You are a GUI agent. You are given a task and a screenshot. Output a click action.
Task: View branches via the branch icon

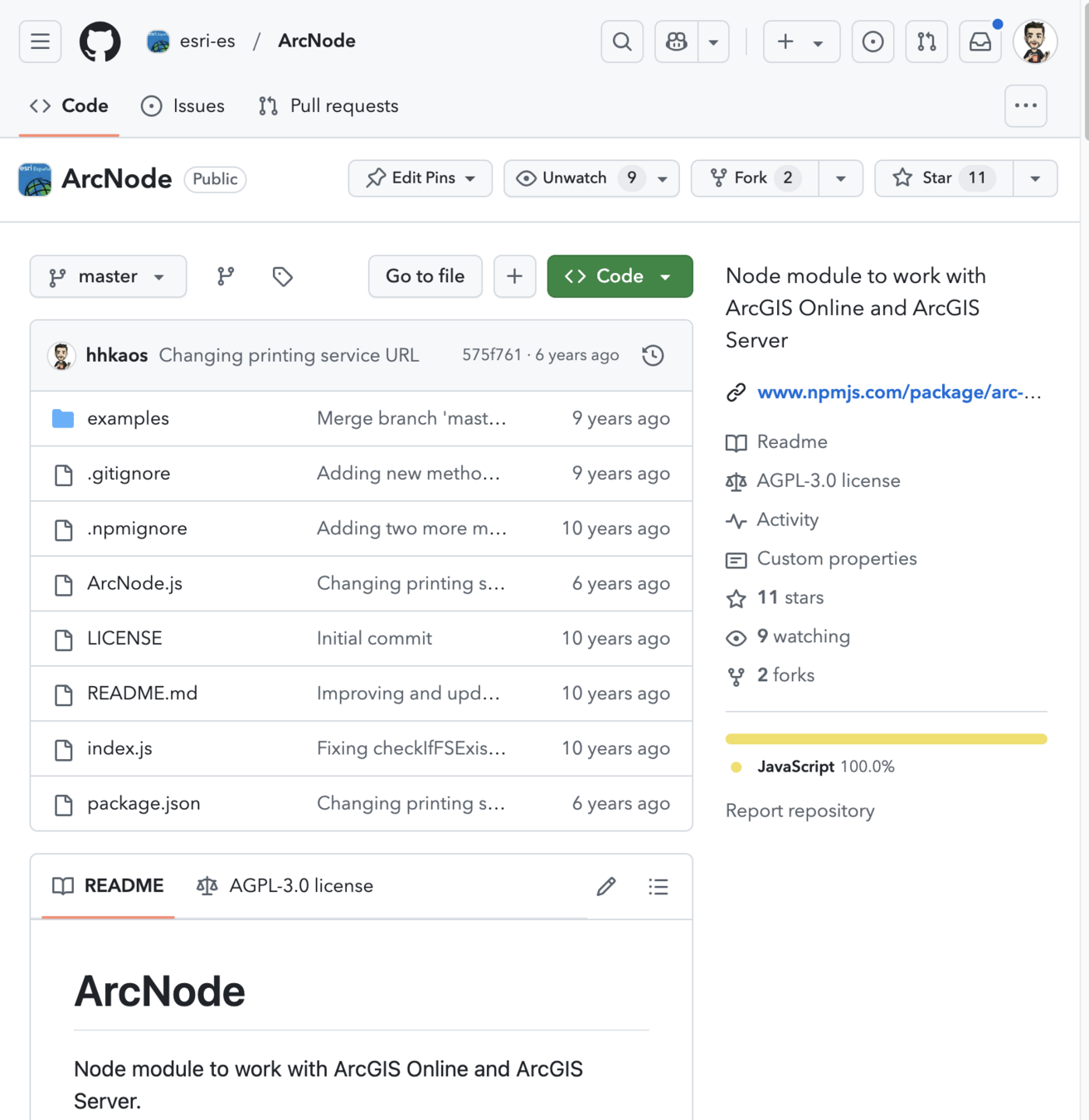pyautogui.click(x=226, y=276)
